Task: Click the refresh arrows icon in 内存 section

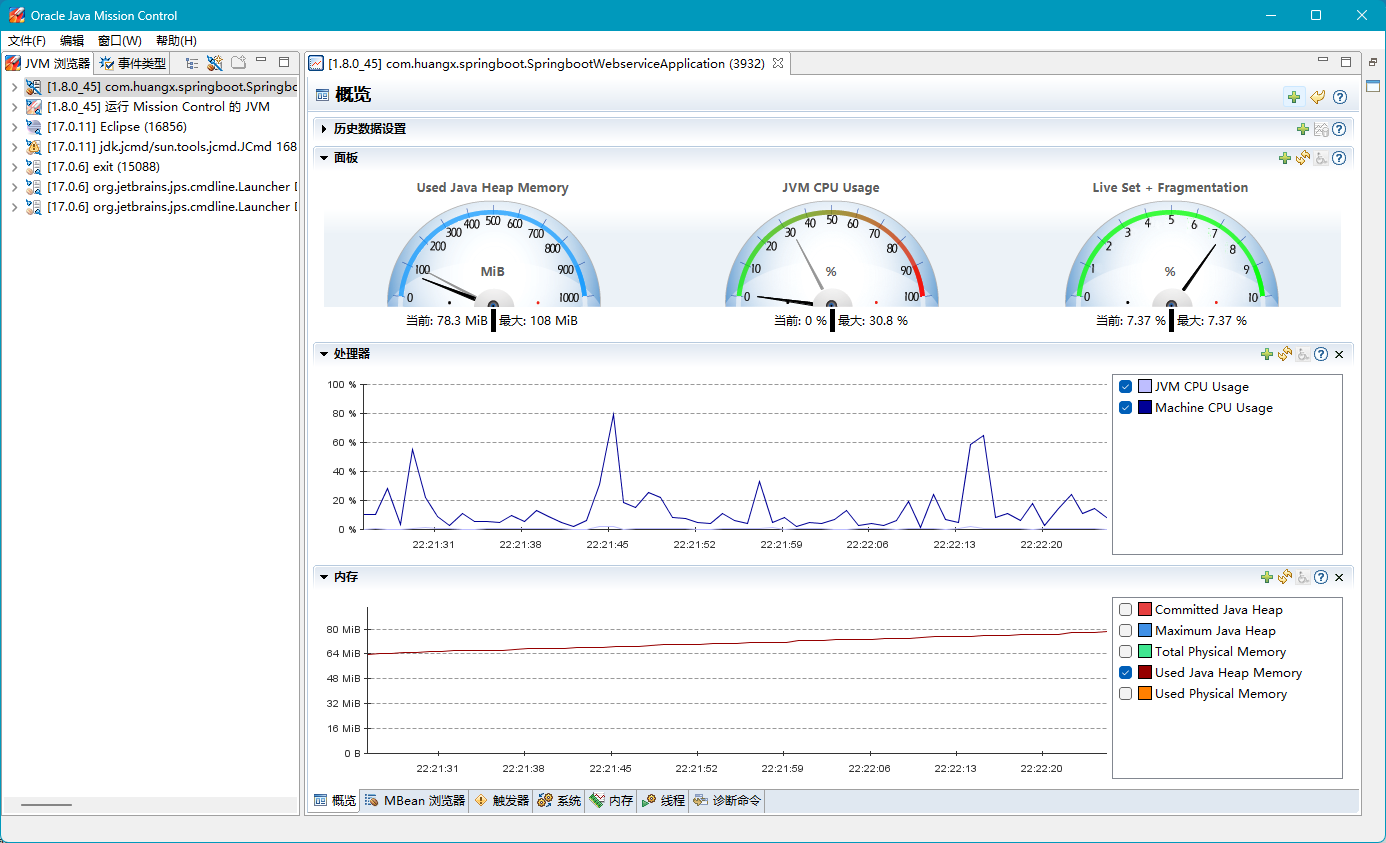Action: click(x=1285, y=577)
